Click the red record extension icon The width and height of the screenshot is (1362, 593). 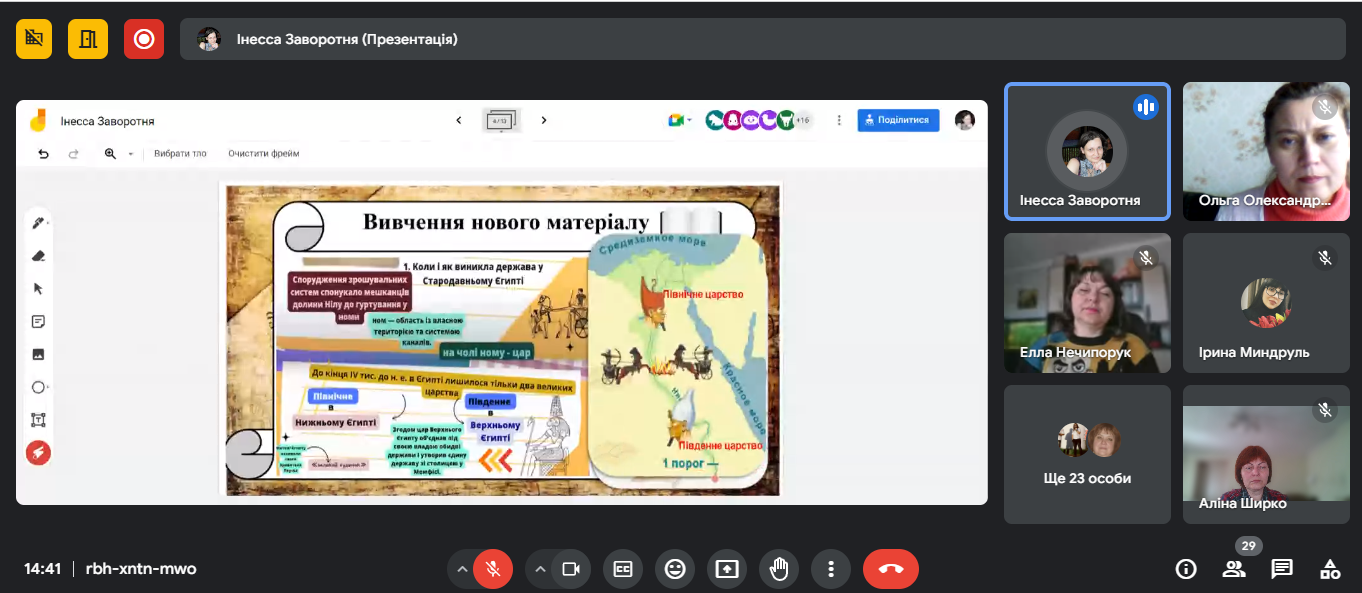tap(144, 39)
